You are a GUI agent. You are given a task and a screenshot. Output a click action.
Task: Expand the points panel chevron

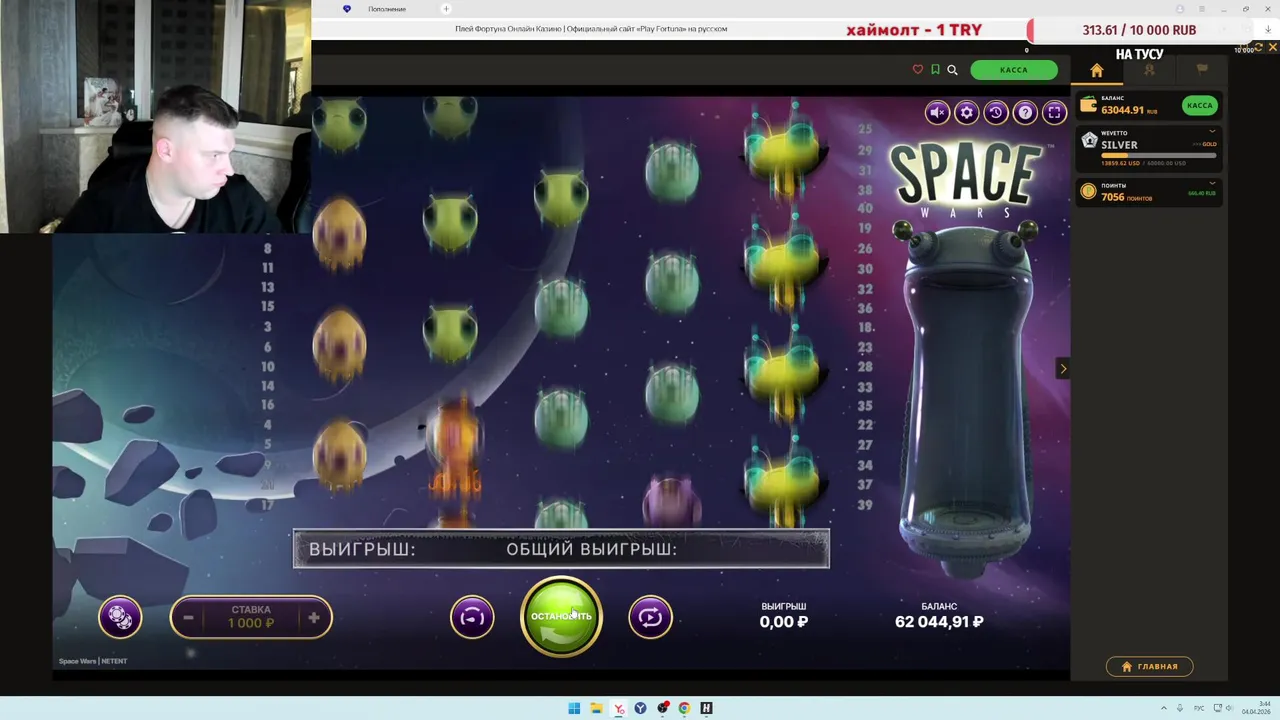[x=1213, y=184]
